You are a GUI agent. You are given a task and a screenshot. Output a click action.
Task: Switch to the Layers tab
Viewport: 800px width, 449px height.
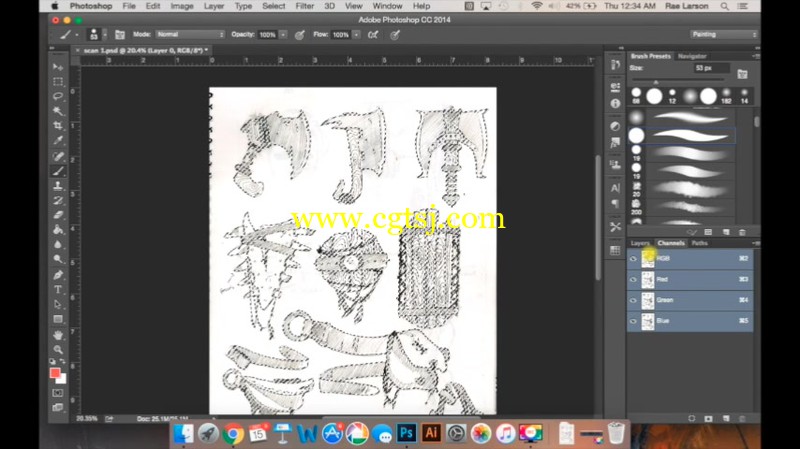tap(640, 243)
